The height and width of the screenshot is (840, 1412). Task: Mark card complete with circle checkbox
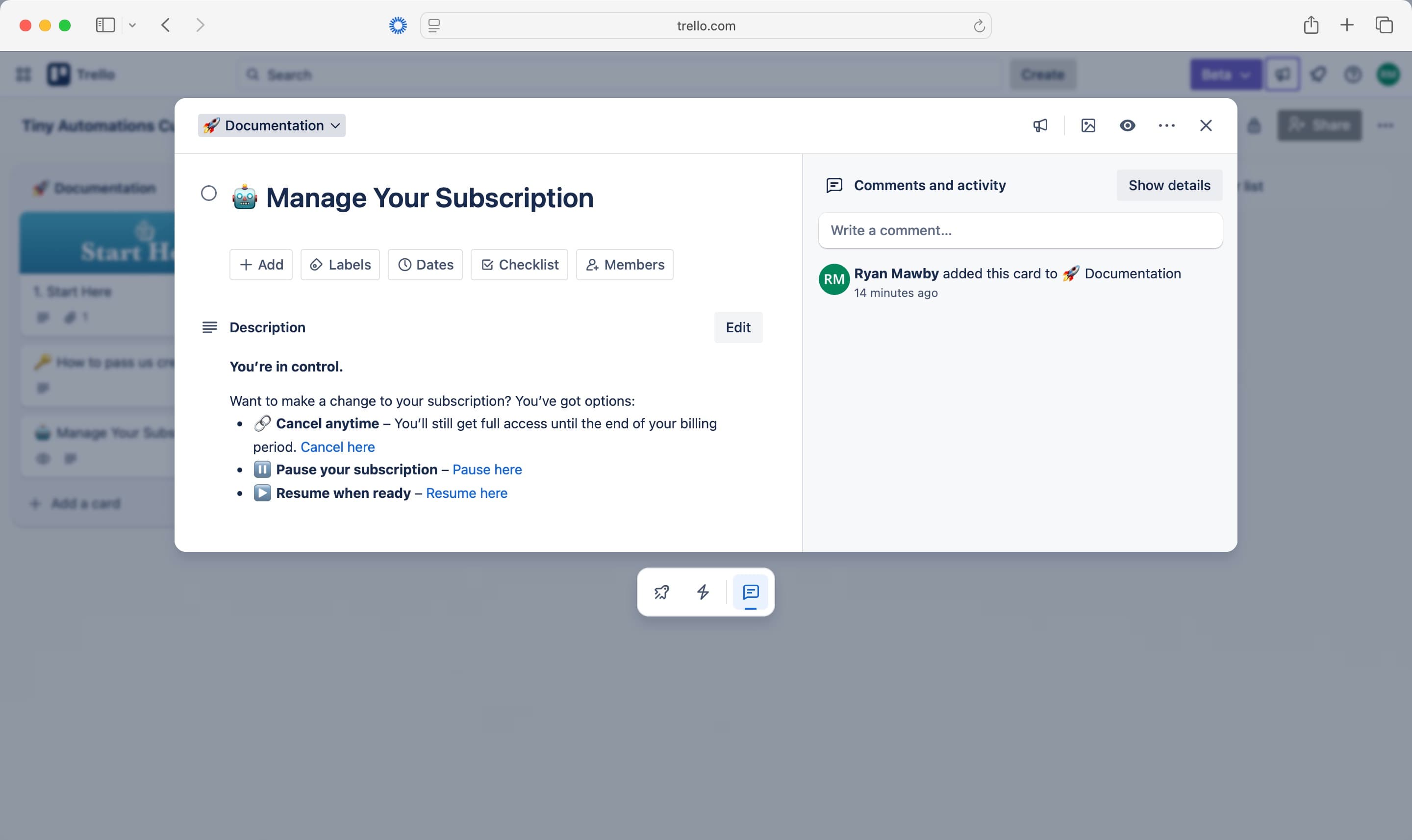tap(209, 194)
